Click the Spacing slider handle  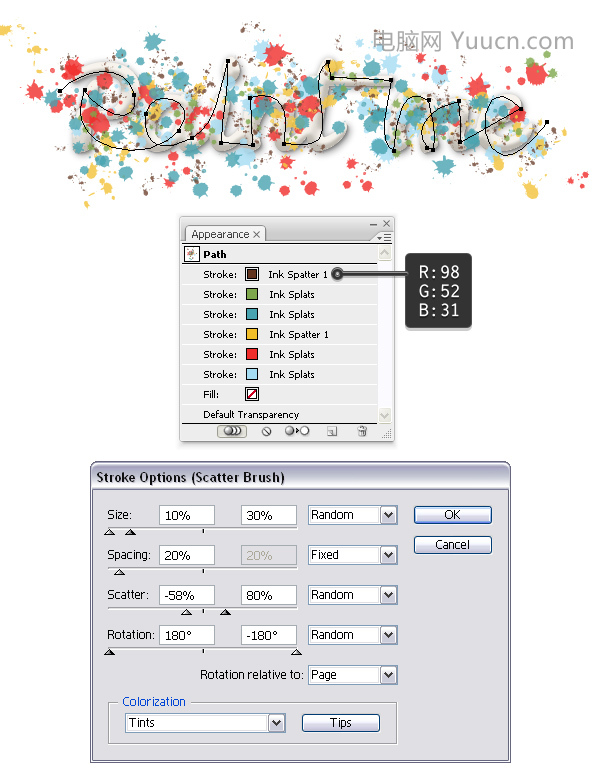pyautogui.click(x=119, y=572)
